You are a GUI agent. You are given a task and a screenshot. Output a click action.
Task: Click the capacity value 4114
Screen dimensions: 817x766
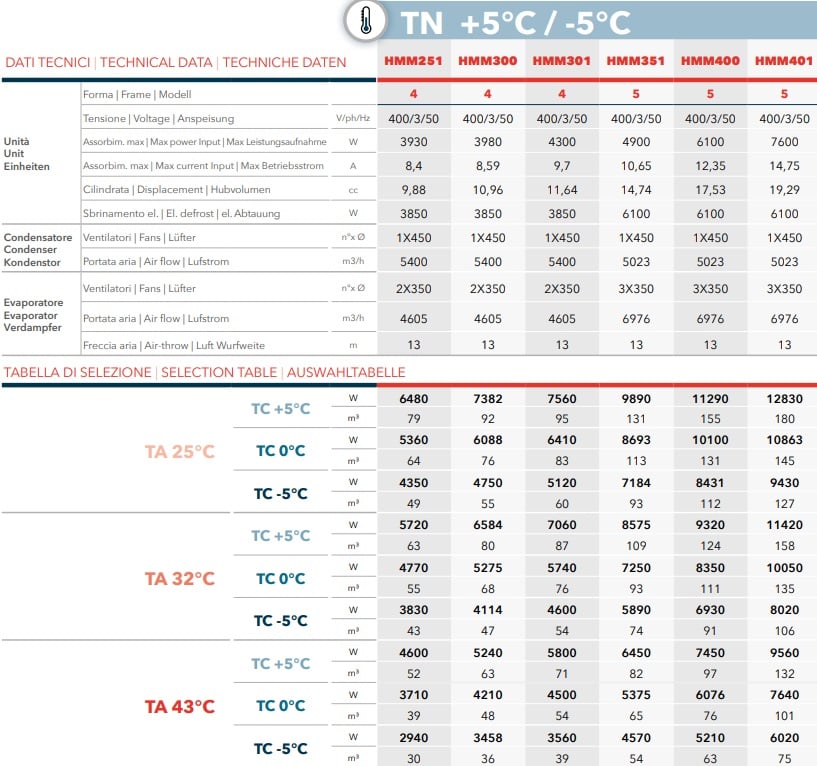pos(488,610)
